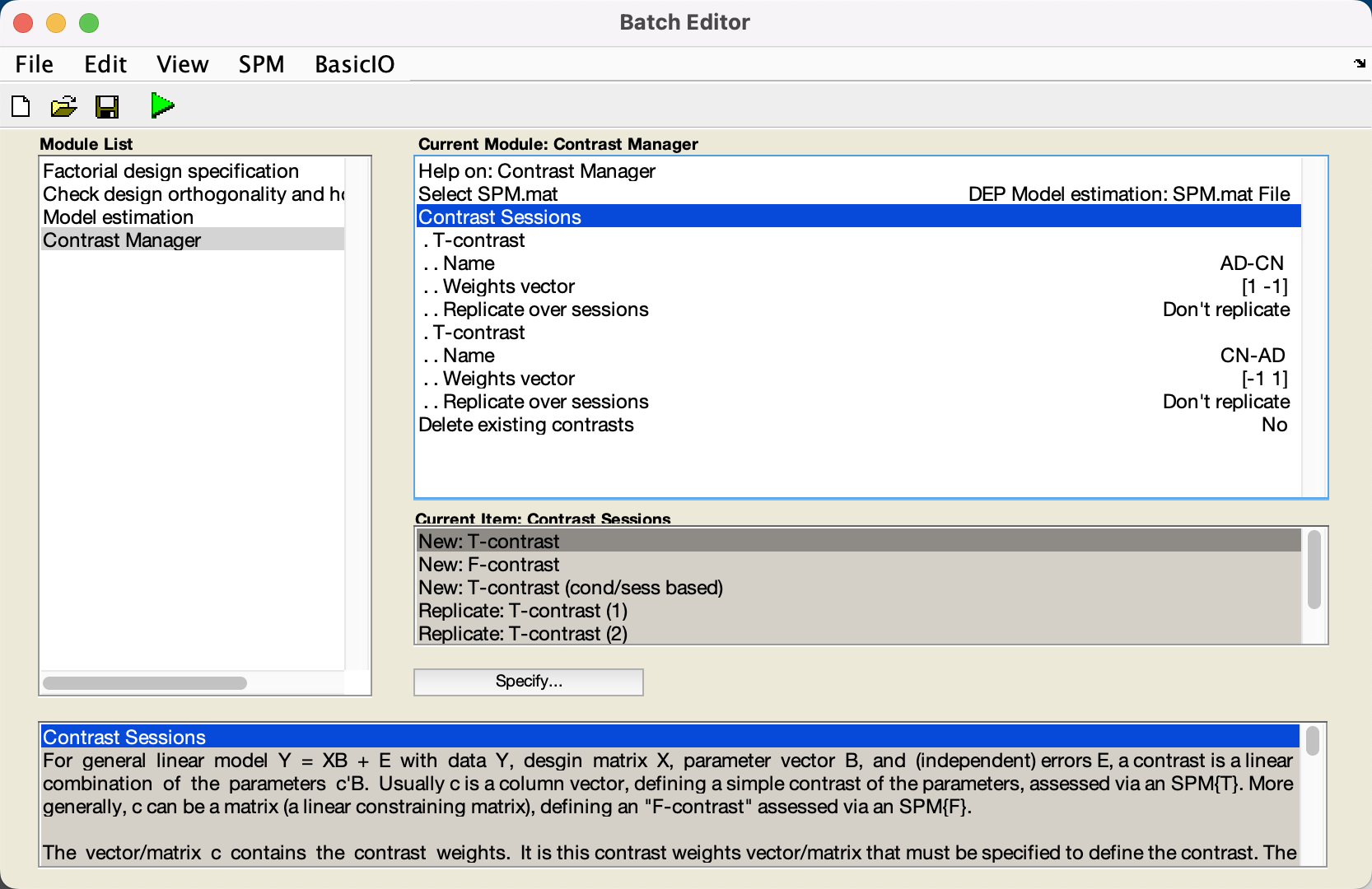Click the Specify... button
Viewport: 1372px width, 889px height.
pos(529,682)
